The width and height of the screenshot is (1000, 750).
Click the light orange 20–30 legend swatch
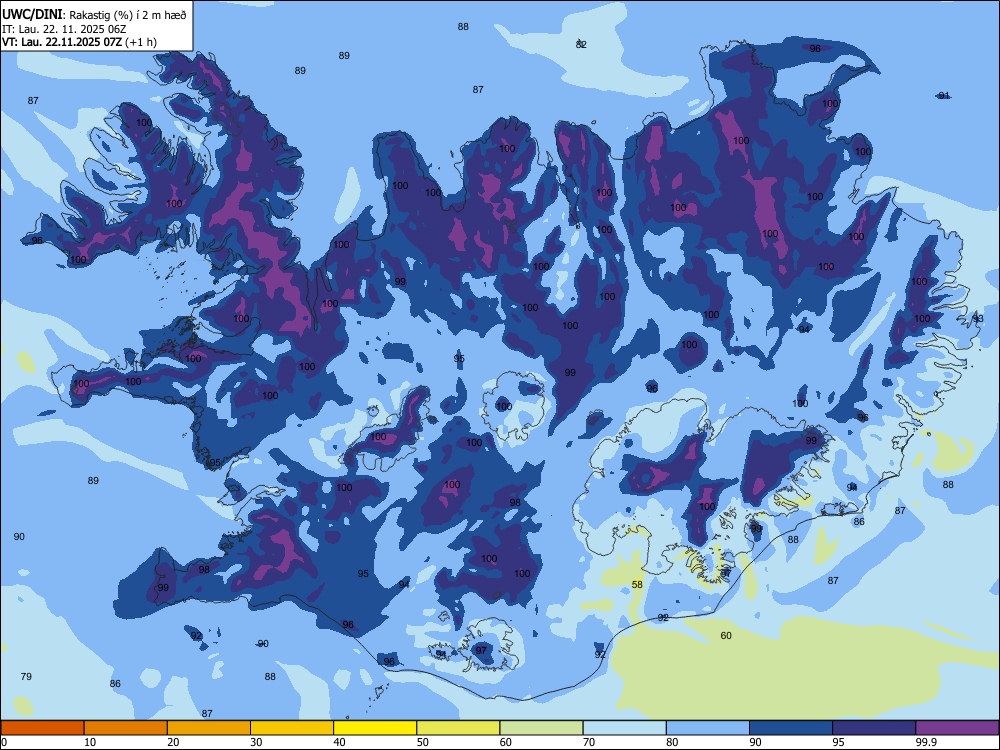pos(209,728)
